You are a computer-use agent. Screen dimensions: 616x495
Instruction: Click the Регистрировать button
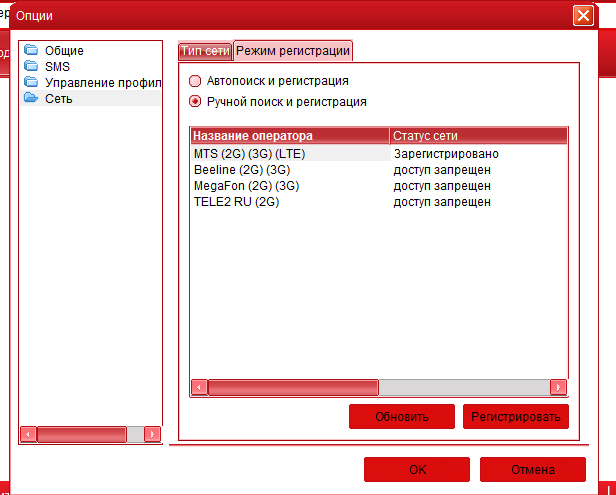516,416
